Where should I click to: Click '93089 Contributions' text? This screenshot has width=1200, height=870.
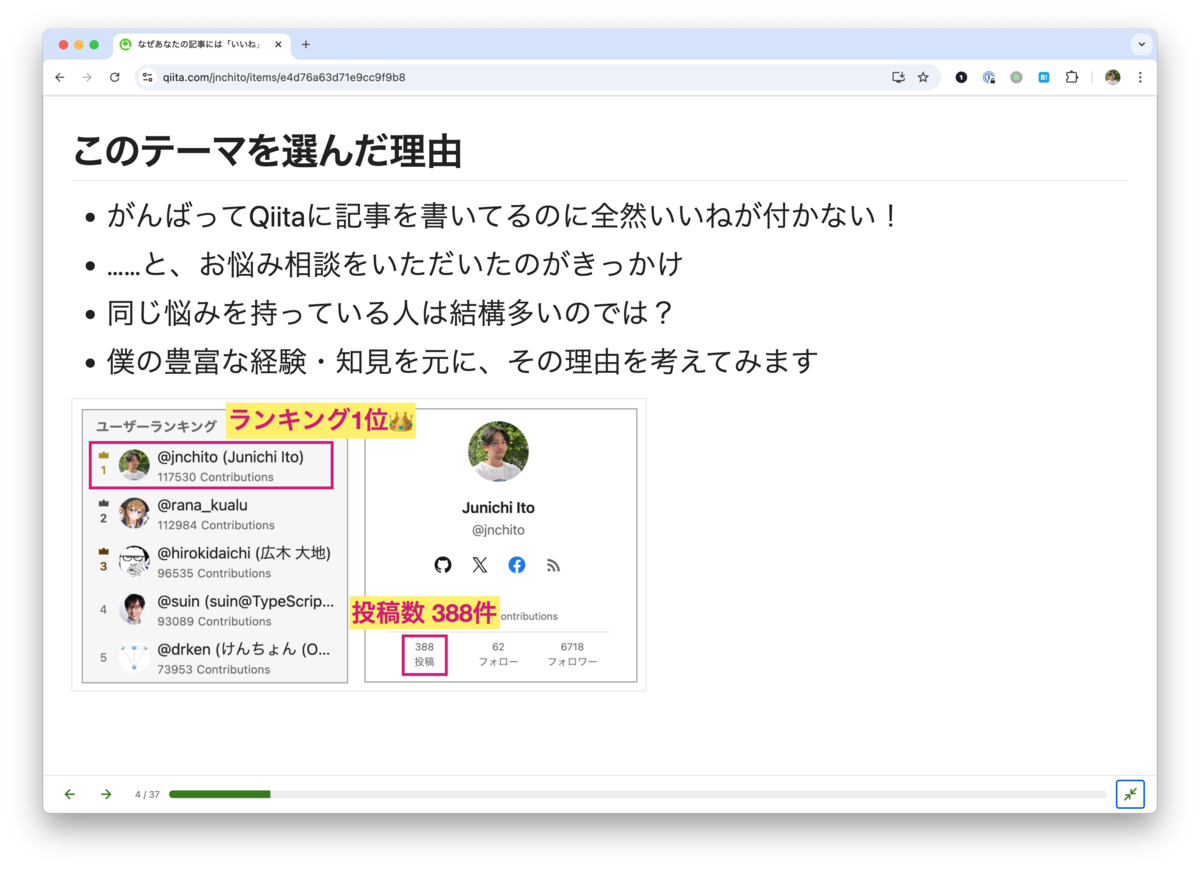[214, 621]
